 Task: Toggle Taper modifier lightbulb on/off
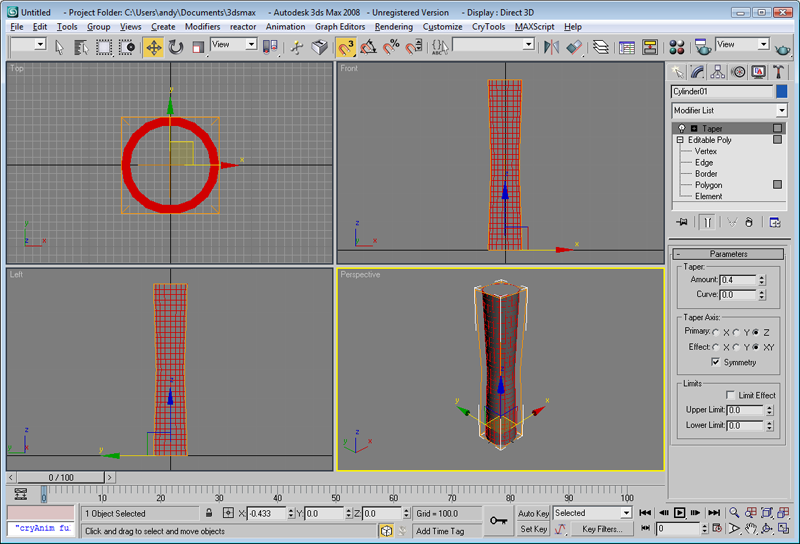[682, 128]
